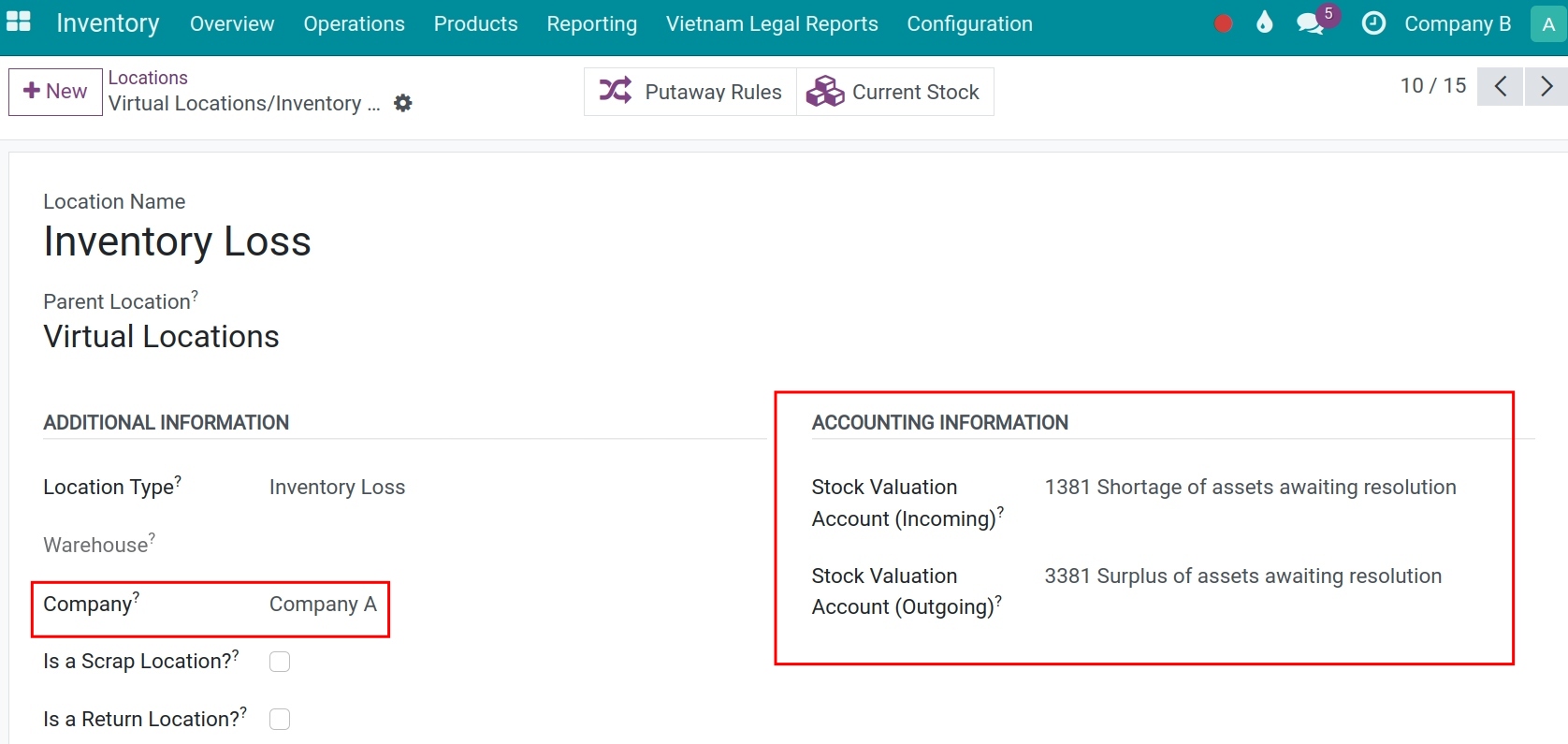Open Parent Location Virtual Locations field
The height and width of the screenshot is (744, 1568).
[x=161, y=337]
